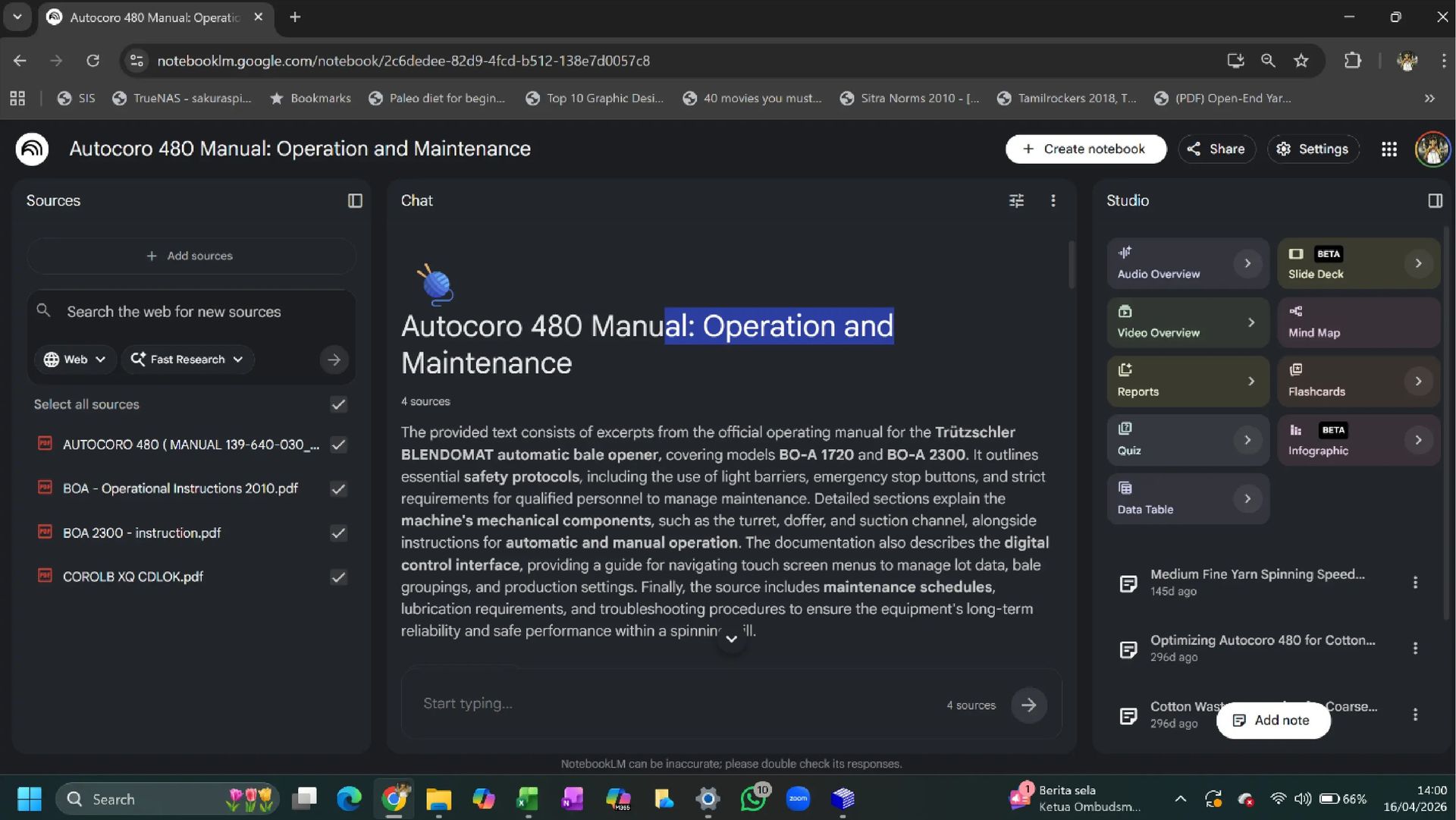Image resolution: width=1456 pixels, height=820 pixels.
Task: Bookmark this page star icon
Action: point(1301,61)
